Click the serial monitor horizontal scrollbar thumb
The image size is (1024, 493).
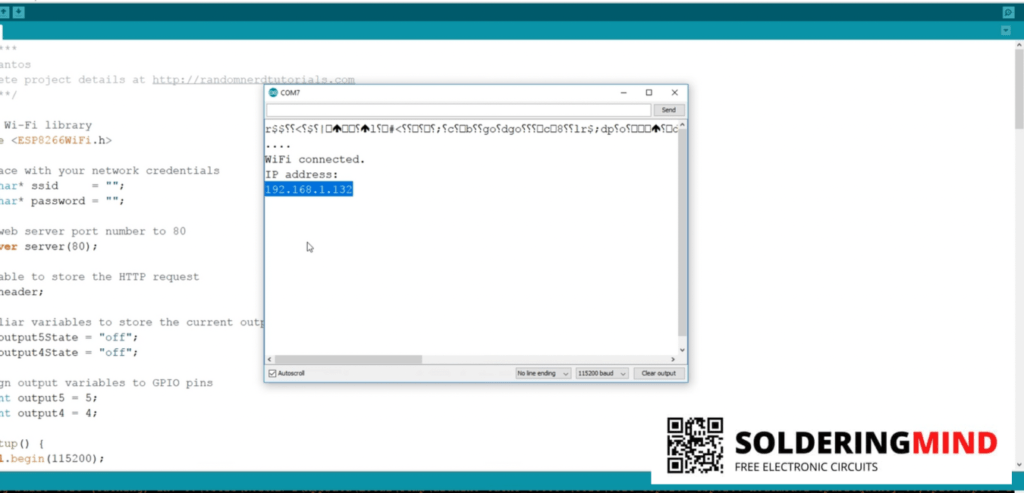pos(348,360)
